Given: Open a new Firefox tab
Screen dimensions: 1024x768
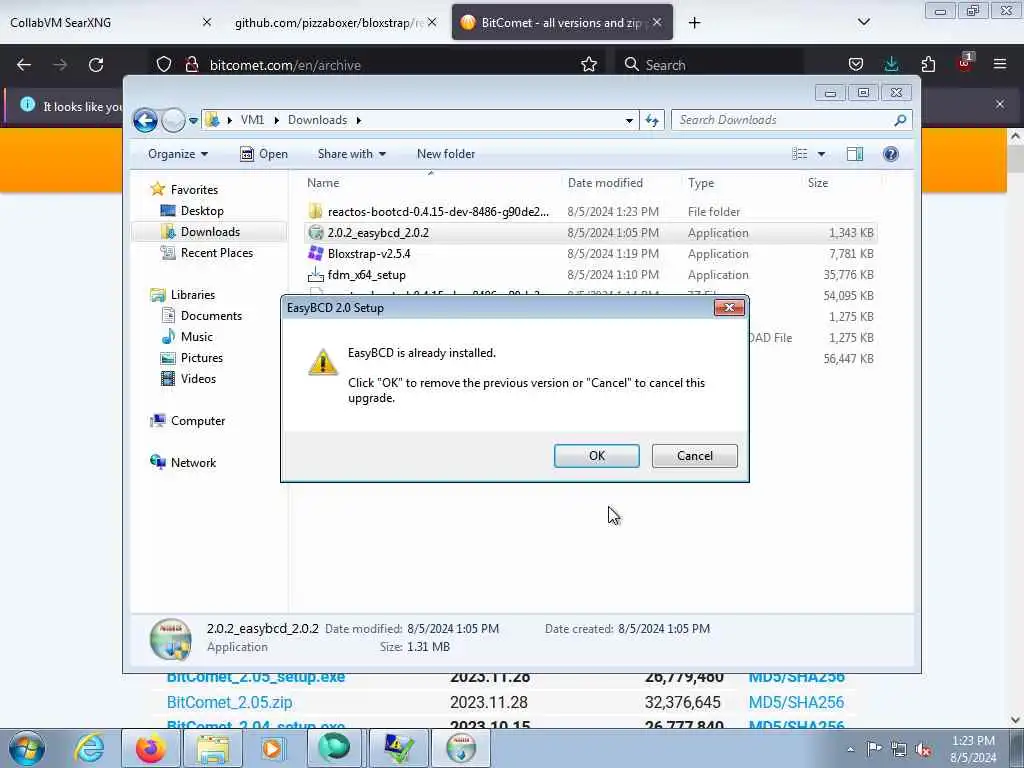Looking at the screenshot, I should (x=694, y=23).
